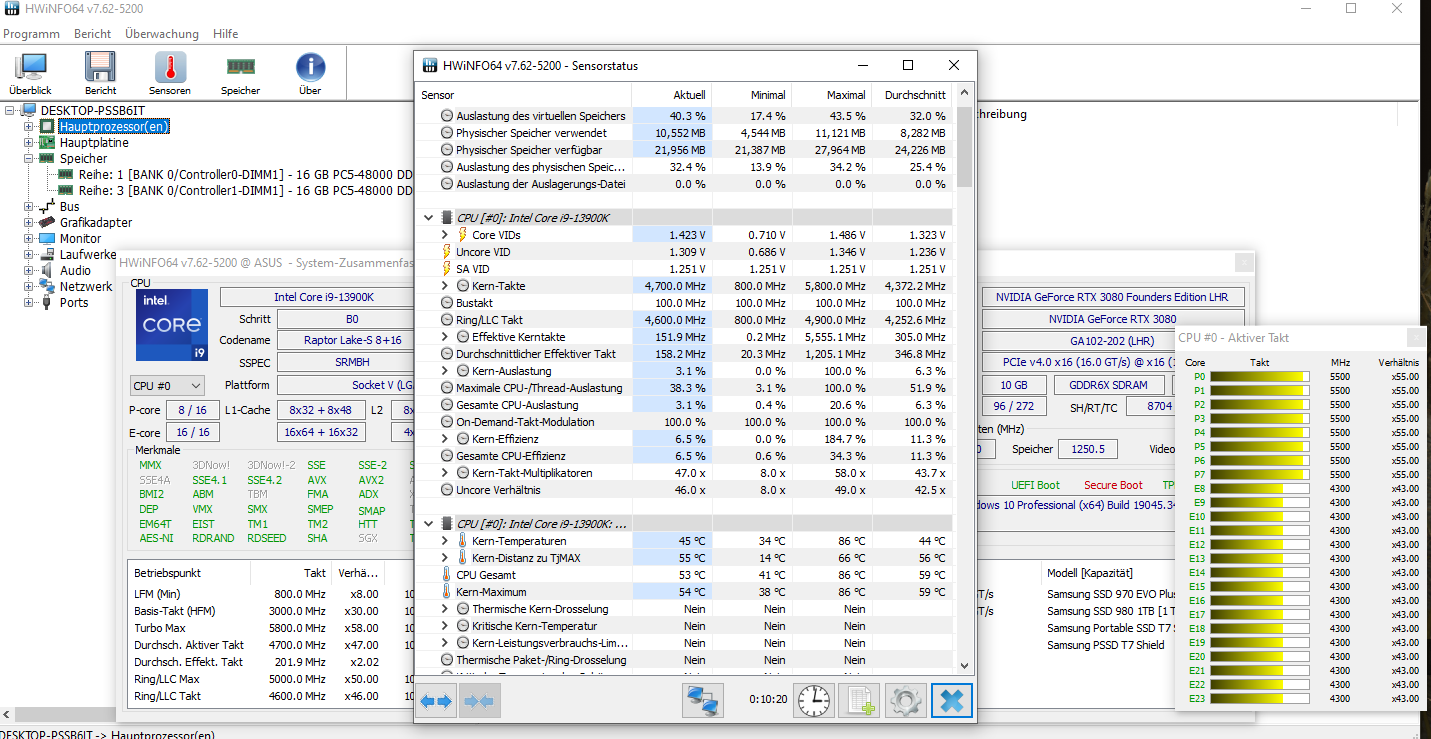Click the shrink-columns inward arrows button
This screenshot has width=1431, height=739.
[479, 701]
